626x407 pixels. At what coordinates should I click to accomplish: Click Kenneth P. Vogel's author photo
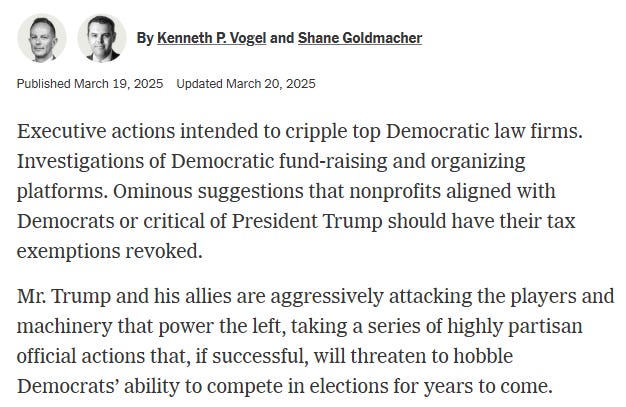(x=41, y=38)
